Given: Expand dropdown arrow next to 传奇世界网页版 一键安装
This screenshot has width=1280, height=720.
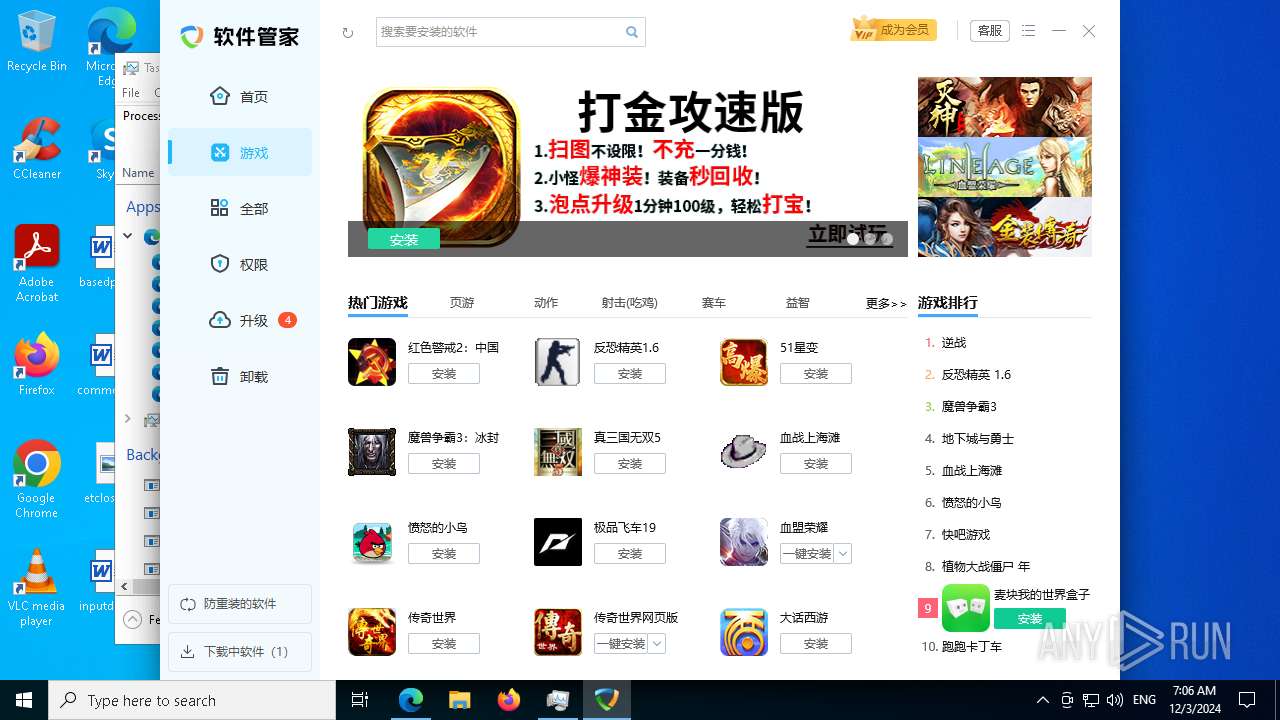Looking at the screenshot, I should pyautogui.click(x=657, y=644).
